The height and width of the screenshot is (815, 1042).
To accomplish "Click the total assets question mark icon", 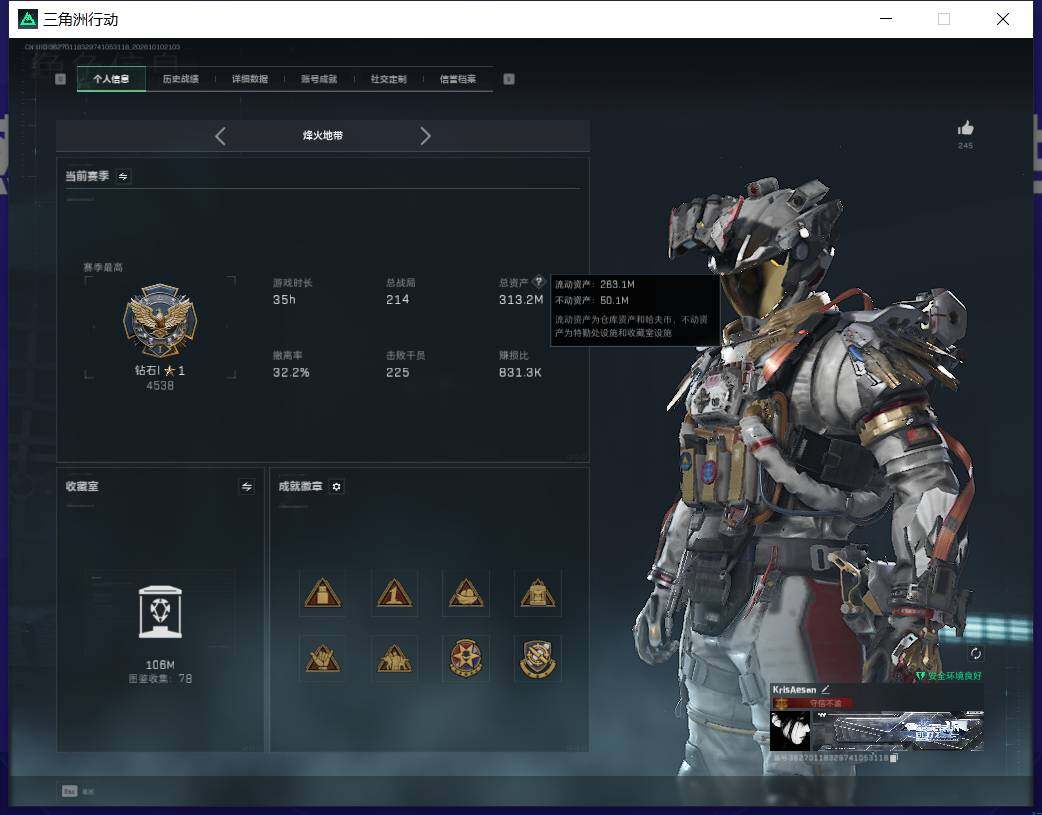I will tap(538, 281).
